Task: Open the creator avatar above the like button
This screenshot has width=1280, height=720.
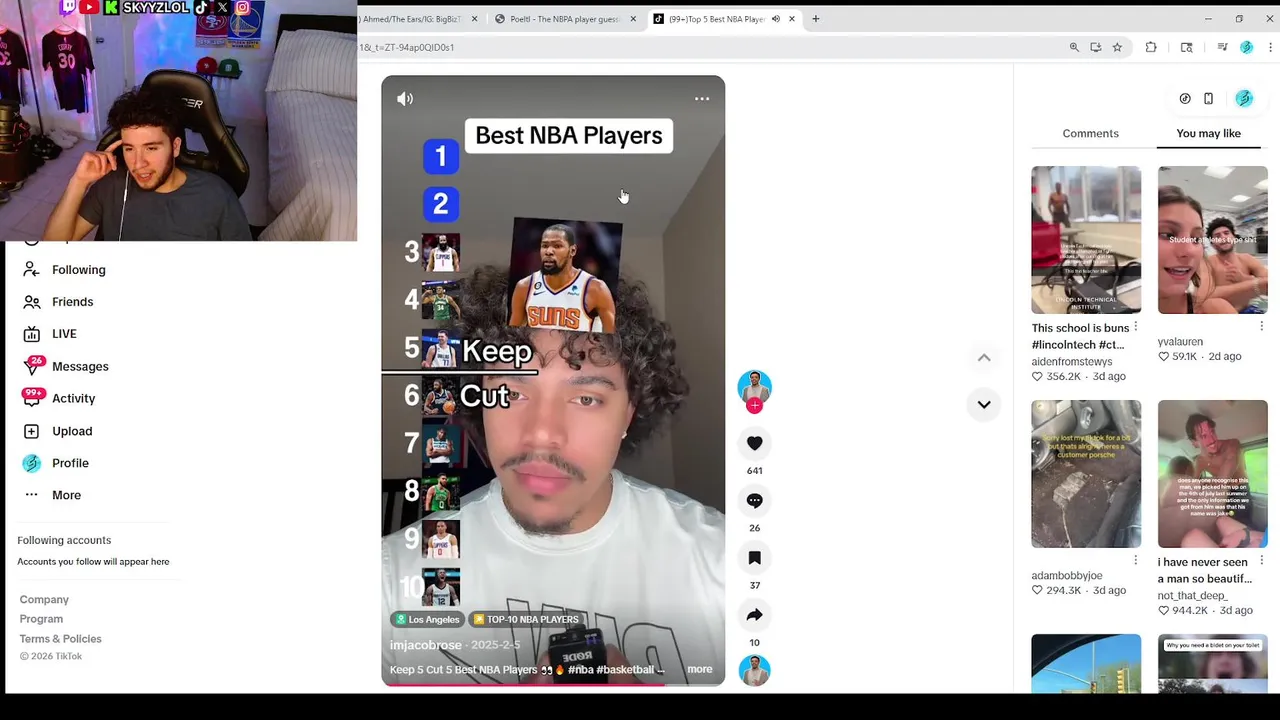Action: pyautogui.click(x=755, y=387)
